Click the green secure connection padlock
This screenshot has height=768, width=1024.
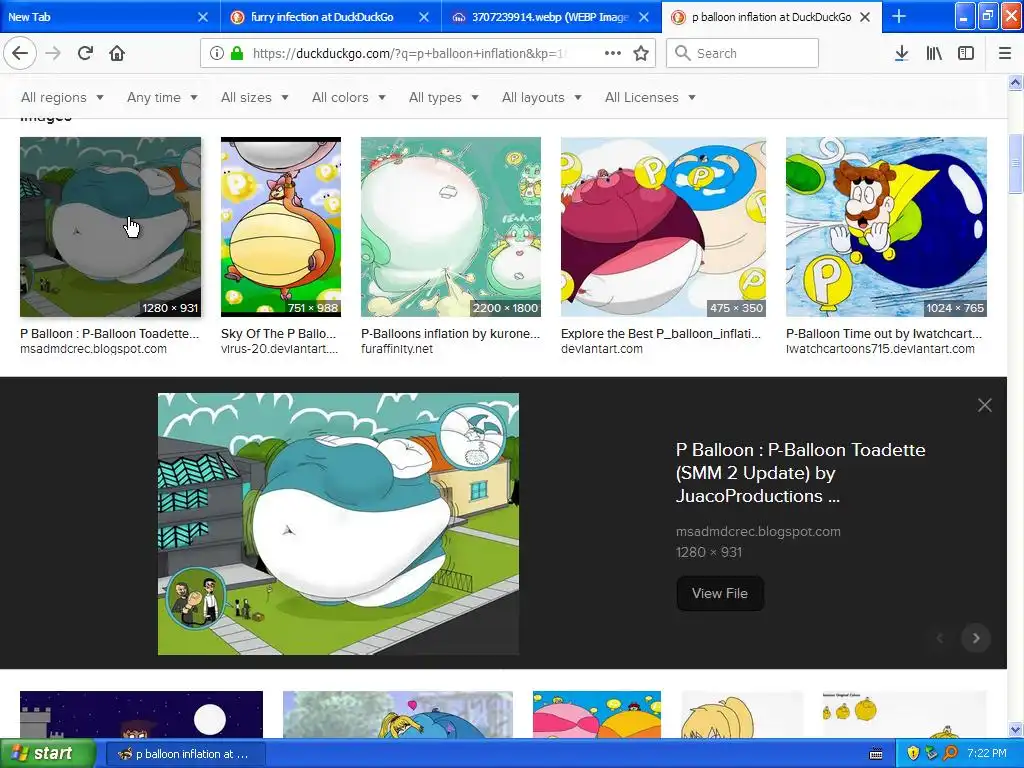pos(237,53)
